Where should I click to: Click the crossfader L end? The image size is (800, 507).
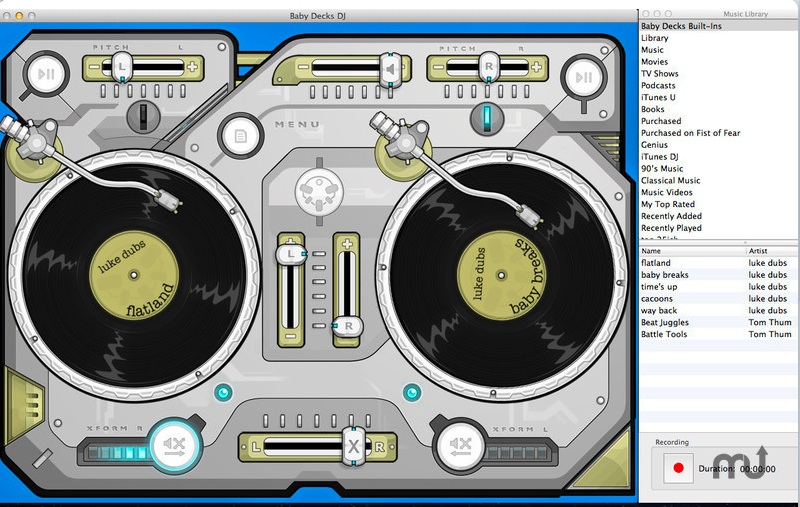point(256,447)
